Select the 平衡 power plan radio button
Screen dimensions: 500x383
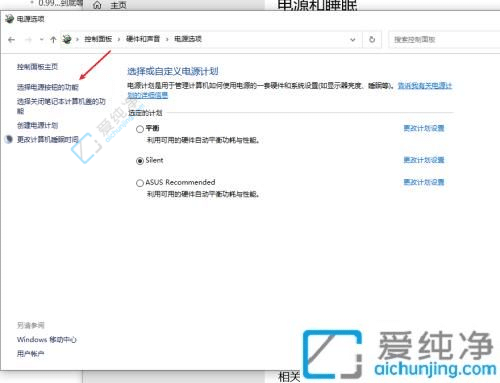pyautogui.click(x=140, y=129)
